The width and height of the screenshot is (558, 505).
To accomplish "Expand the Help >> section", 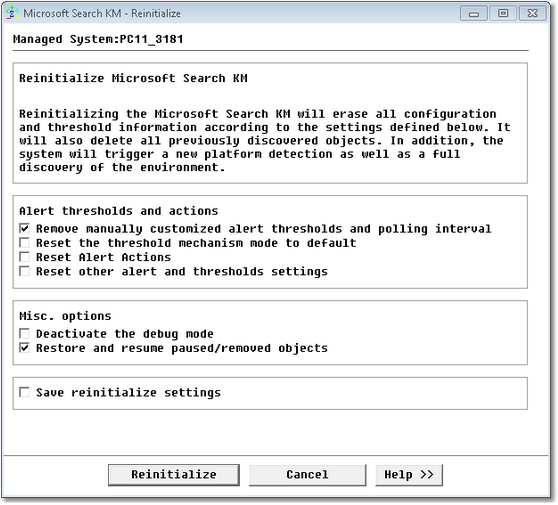I will click(x=409, y=475).
